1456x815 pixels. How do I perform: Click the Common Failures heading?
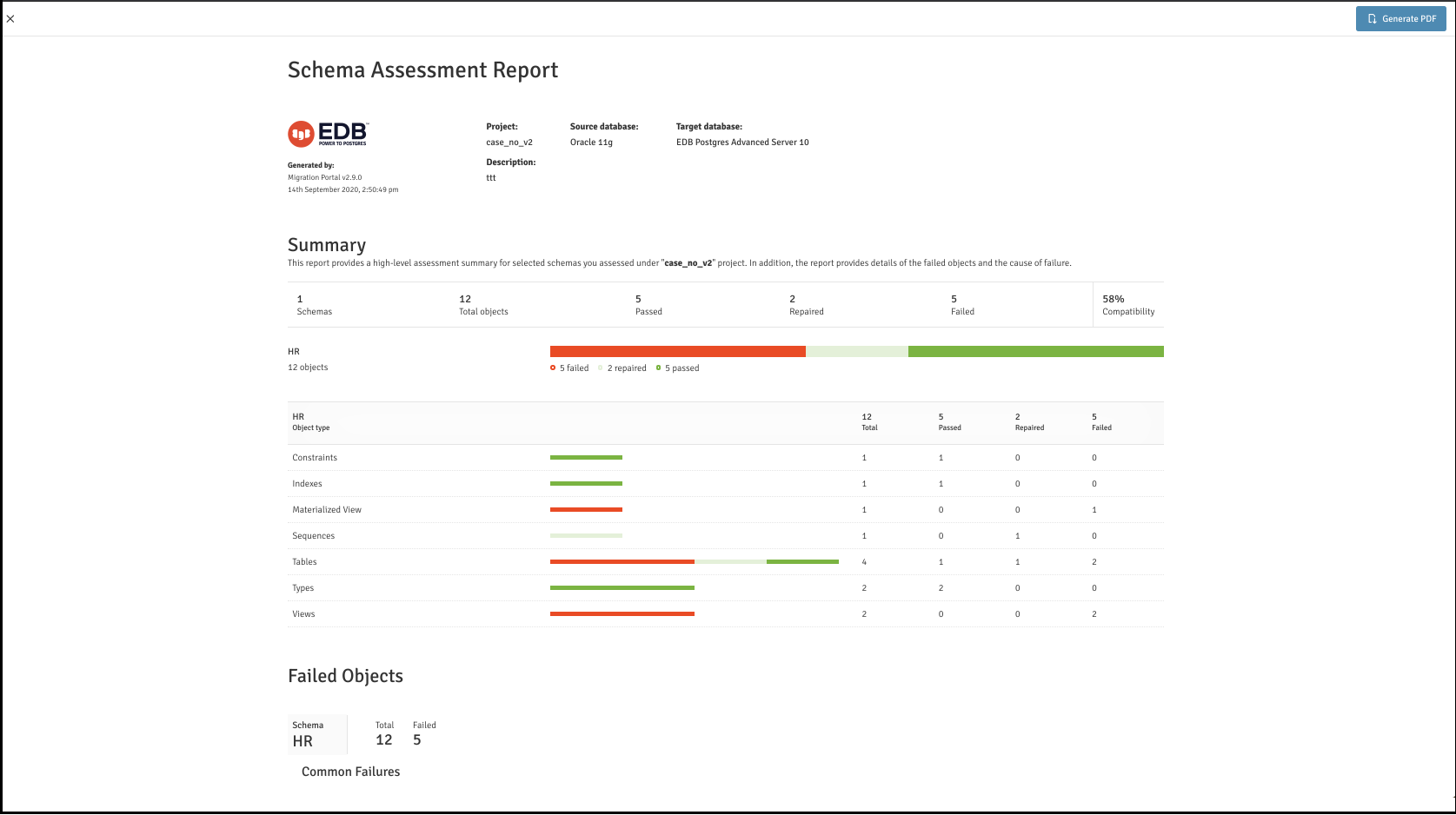tap(350, 772)
